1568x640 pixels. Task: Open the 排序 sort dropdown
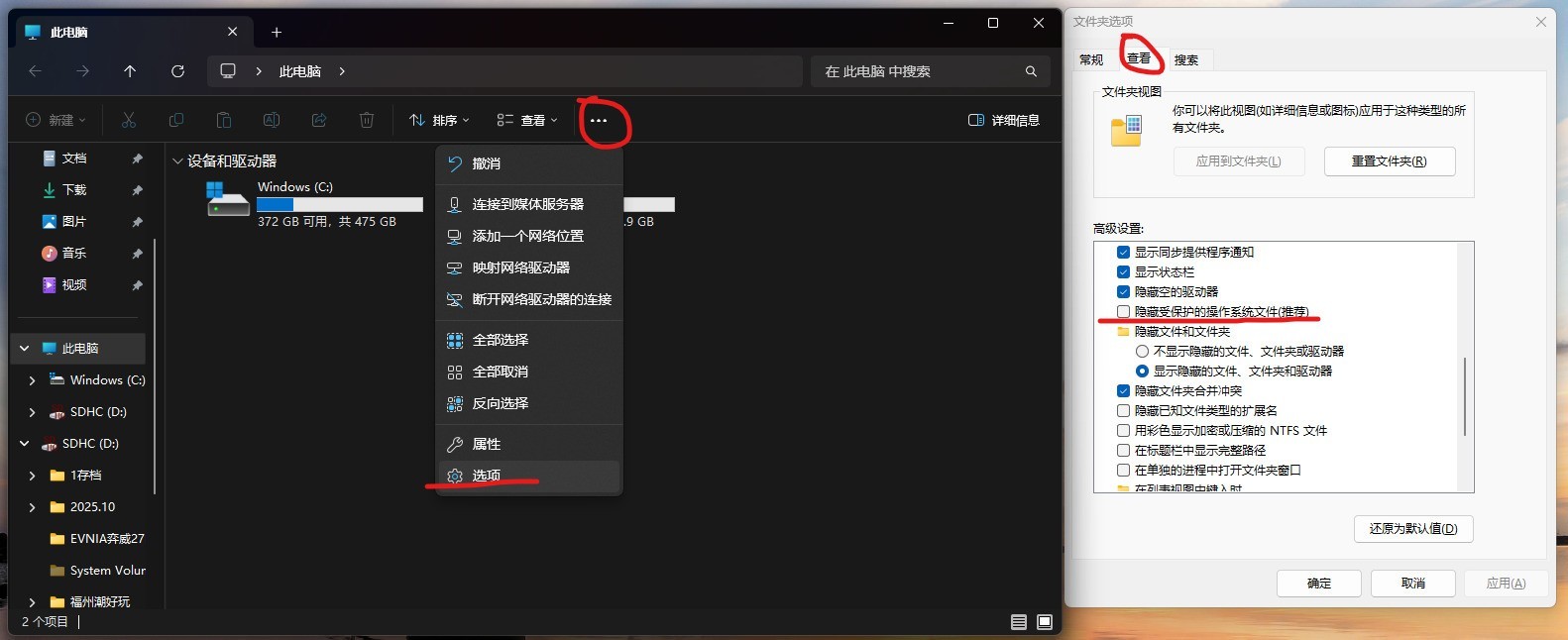[x=439, y=120]
